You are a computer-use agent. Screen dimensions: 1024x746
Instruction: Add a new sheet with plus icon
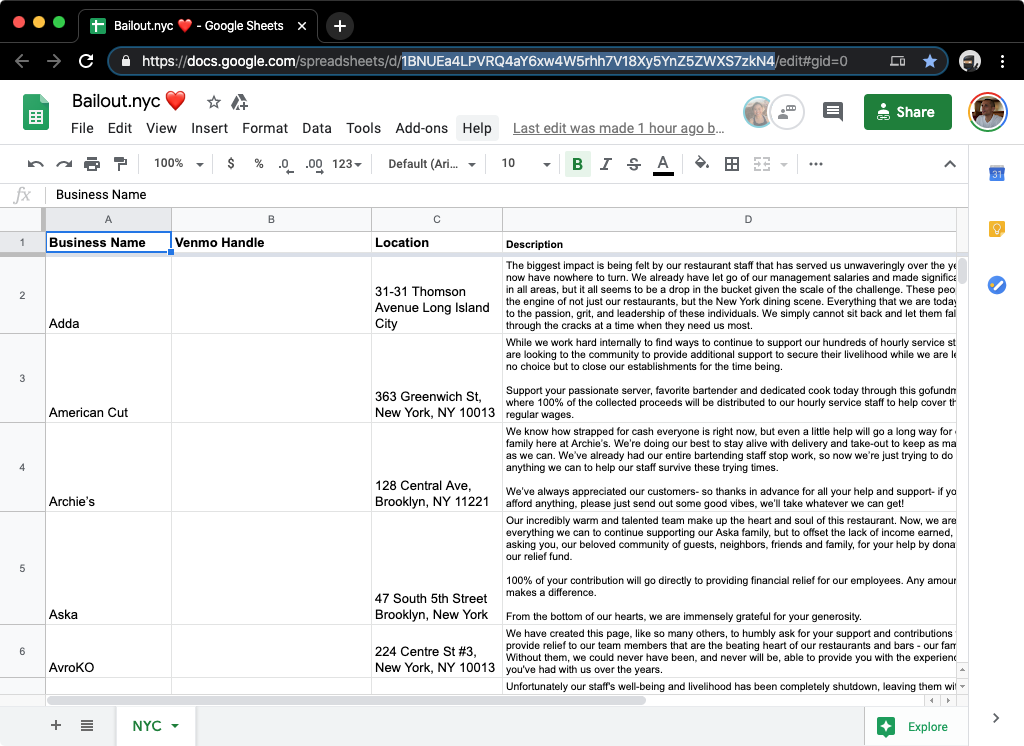point(56,725)
